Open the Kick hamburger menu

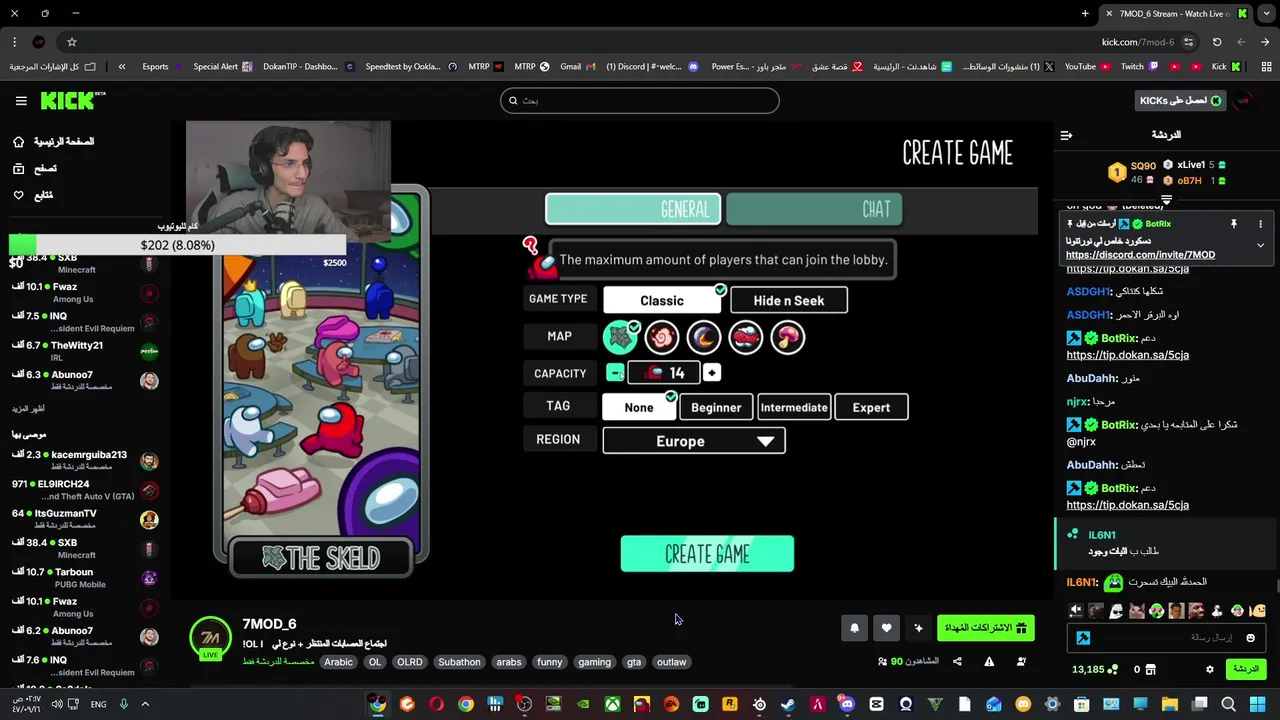click(x=21, y=100)
